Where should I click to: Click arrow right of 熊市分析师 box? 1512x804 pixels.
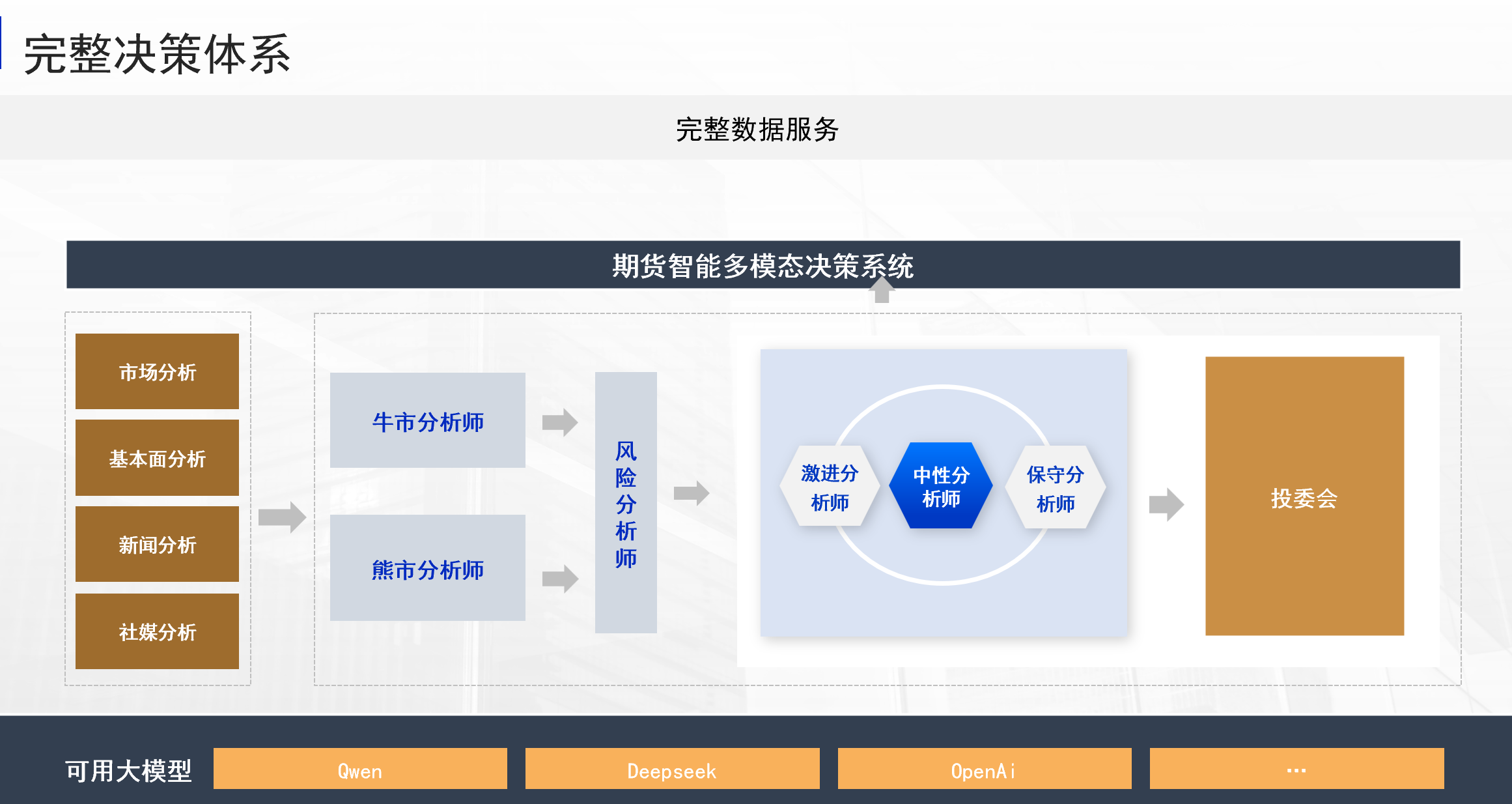560,578
